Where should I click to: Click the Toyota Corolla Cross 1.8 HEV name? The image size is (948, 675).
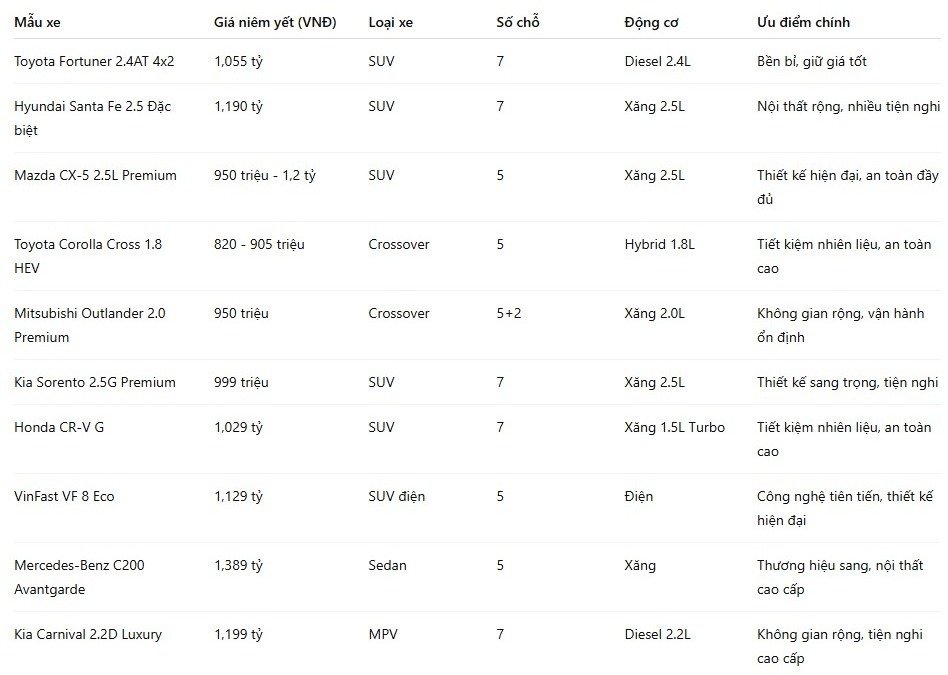pos(88,256)
